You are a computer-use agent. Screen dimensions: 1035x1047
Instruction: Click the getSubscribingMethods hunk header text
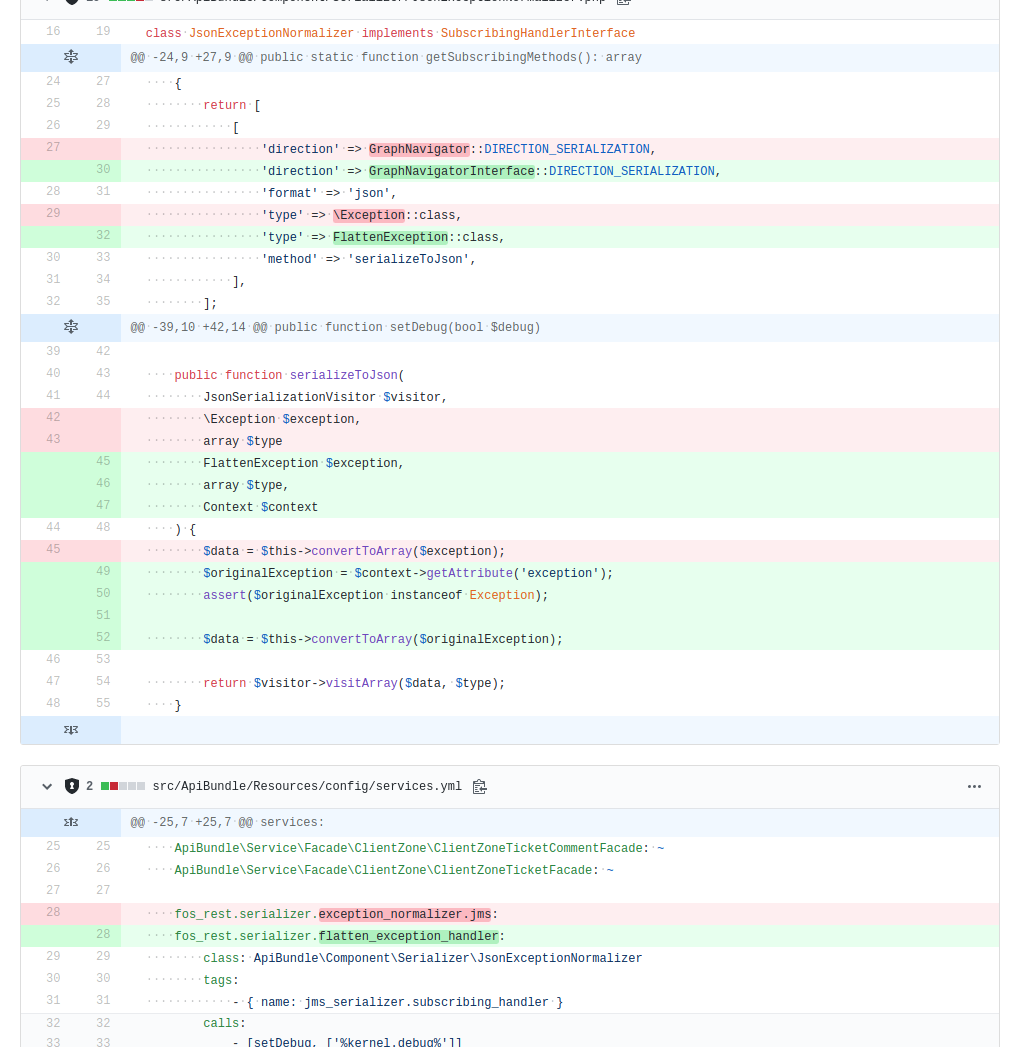coord(386,57)
